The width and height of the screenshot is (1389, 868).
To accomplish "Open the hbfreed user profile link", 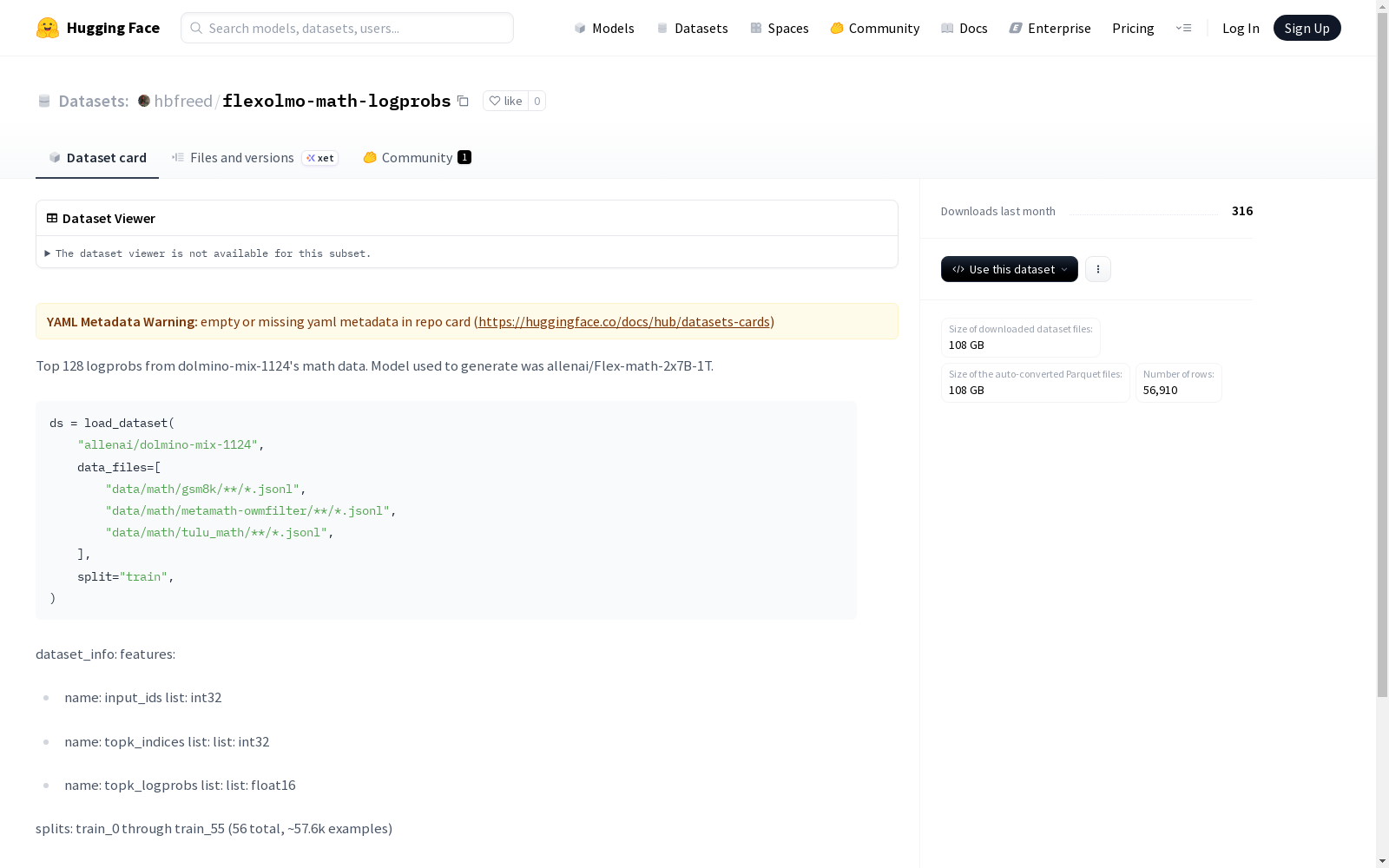I will tap(183, 101).
